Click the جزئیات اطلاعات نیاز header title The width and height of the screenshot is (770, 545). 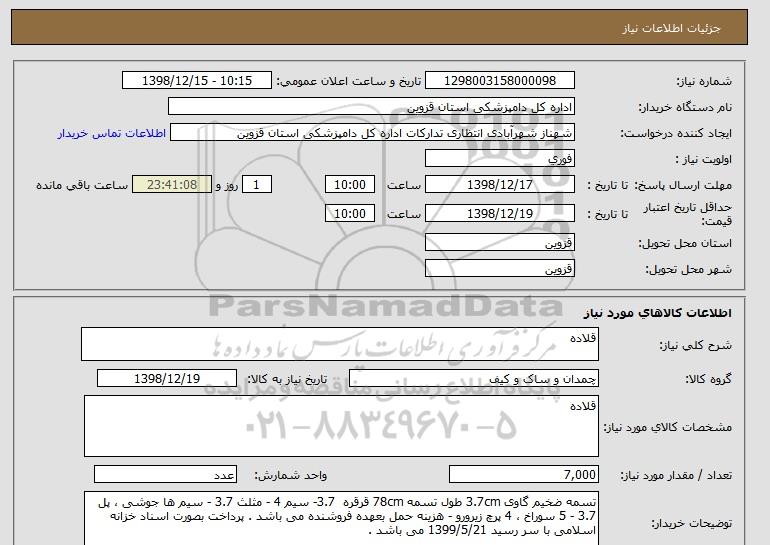(671, 28)
